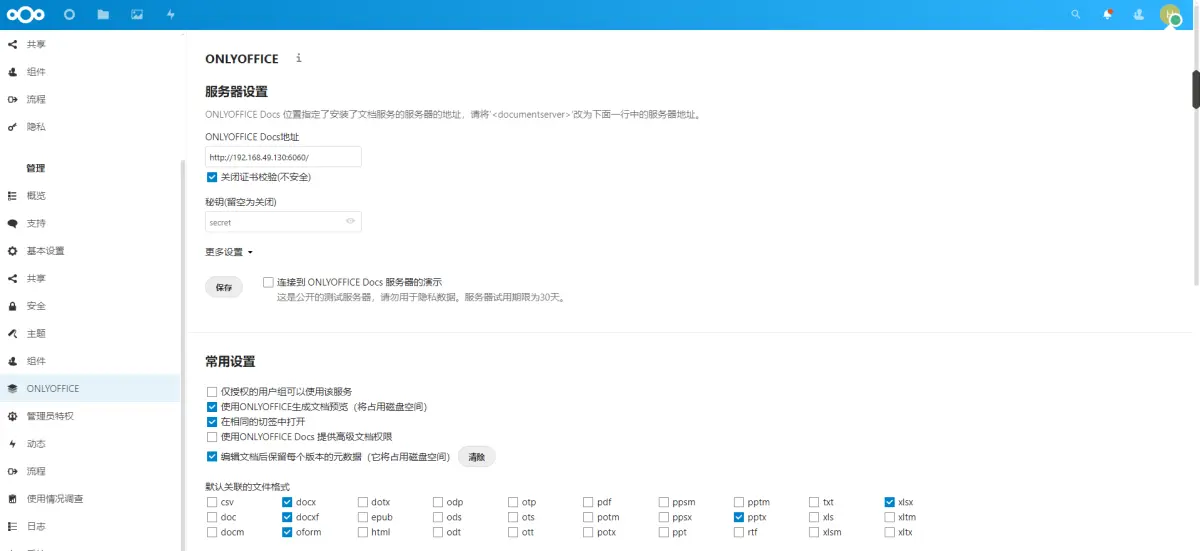Uncheck the oform file format checkbox

(288, 532)
